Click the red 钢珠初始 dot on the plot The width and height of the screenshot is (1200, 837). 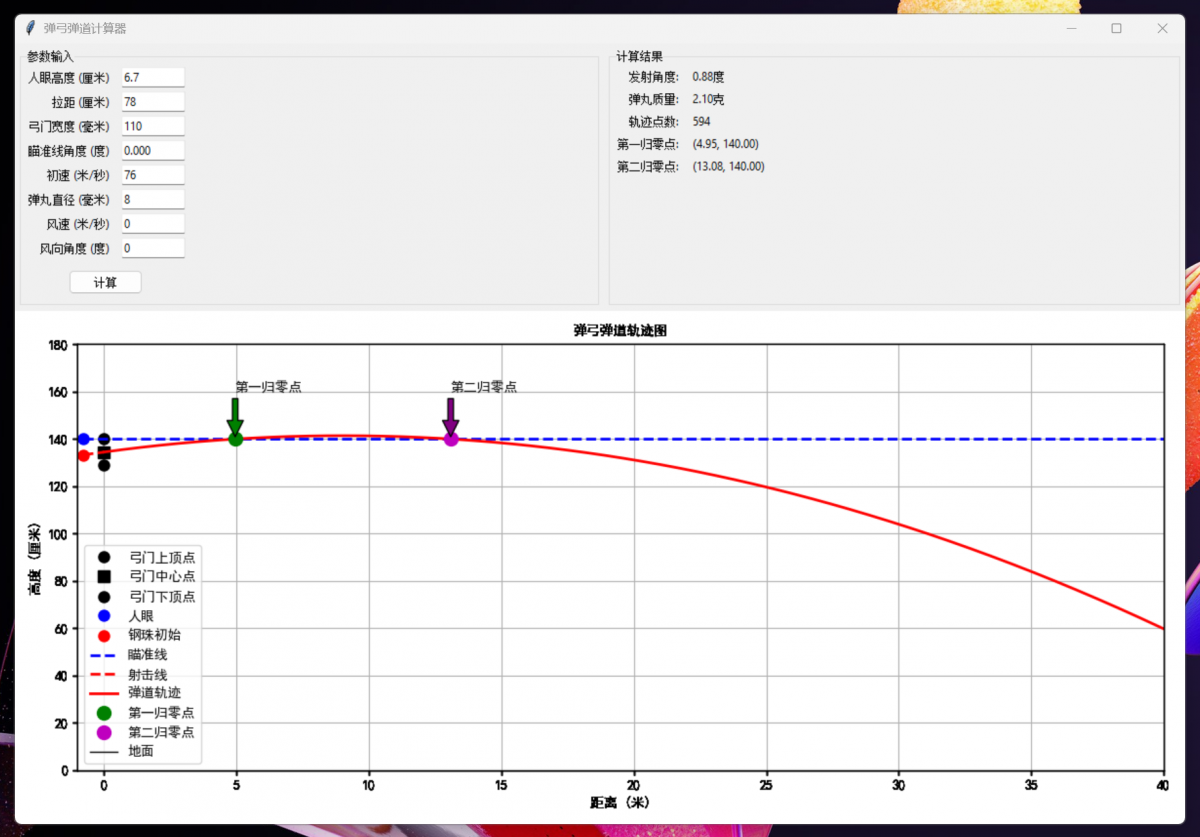point(84,455)
